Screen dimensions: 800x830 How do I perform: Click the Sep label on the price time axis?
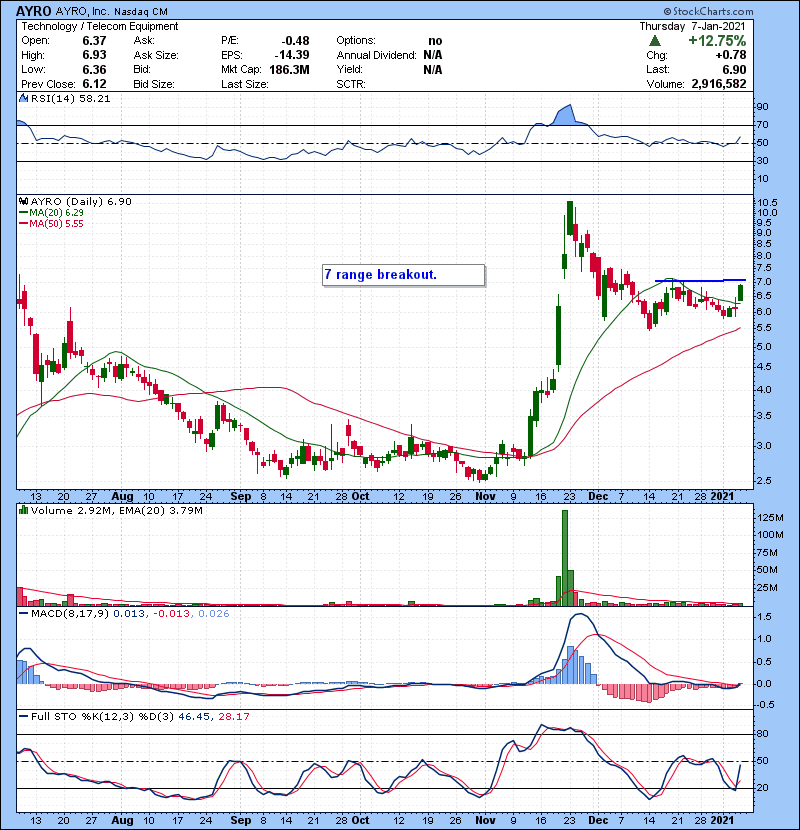pyautogui.click(x=240, y=497)
